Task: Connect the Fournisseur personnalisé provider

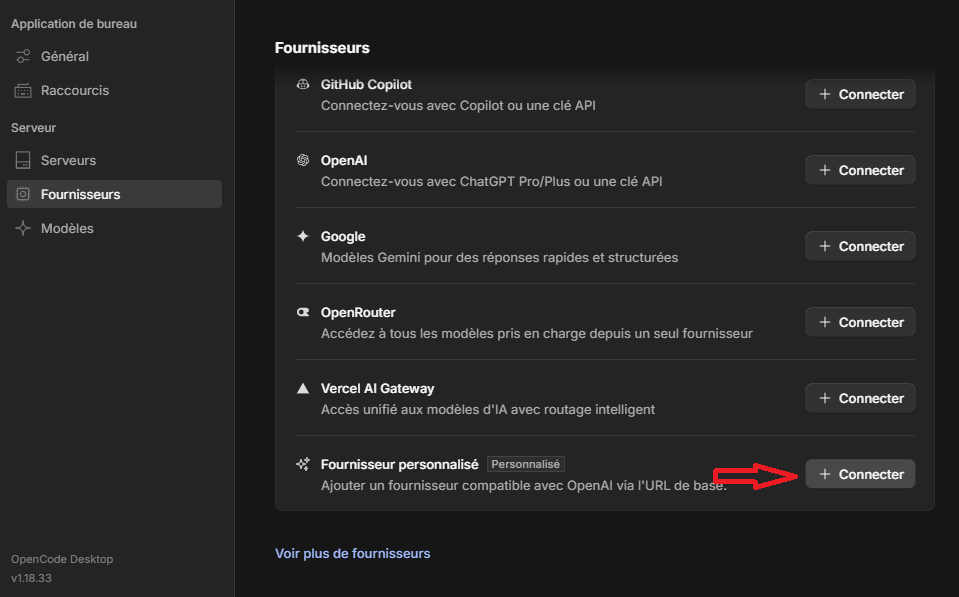Action: tap(860, 474)
